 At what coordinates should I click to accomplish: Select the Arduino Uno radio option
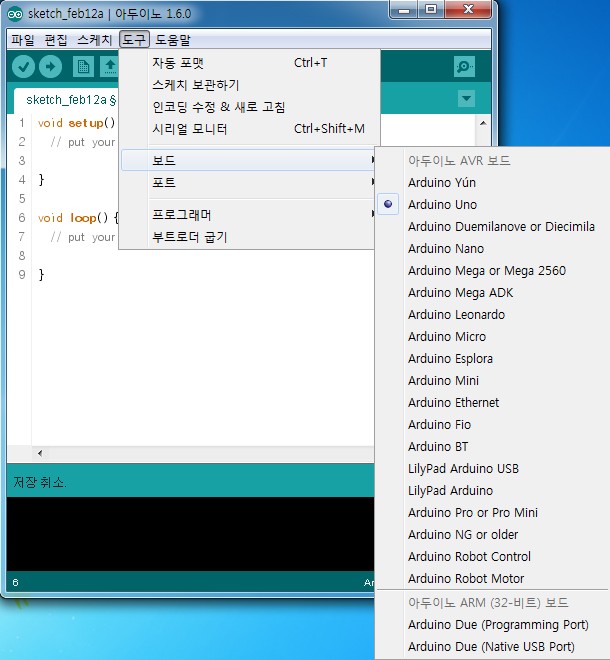pyautogui.click(x=442, y=205)
